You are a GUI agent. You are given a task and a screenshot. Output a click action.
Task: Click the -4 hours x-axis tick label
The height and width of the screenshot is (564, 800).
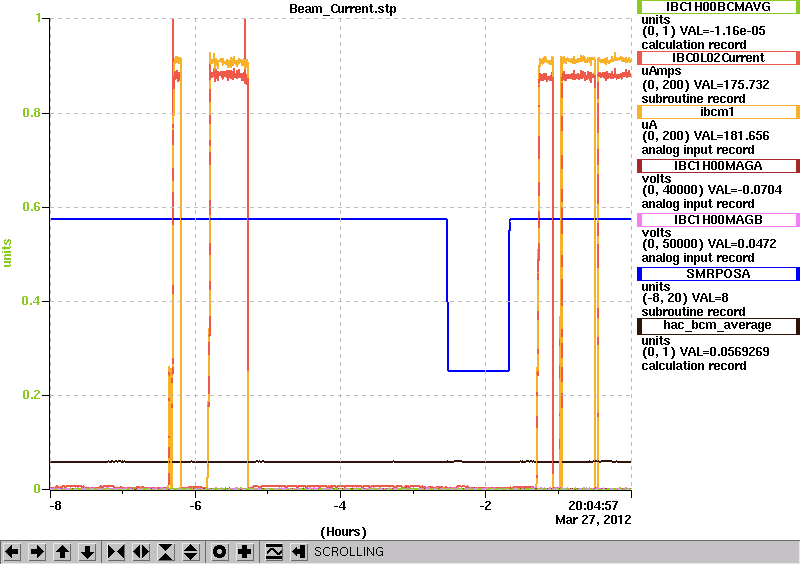pos(340,506)
